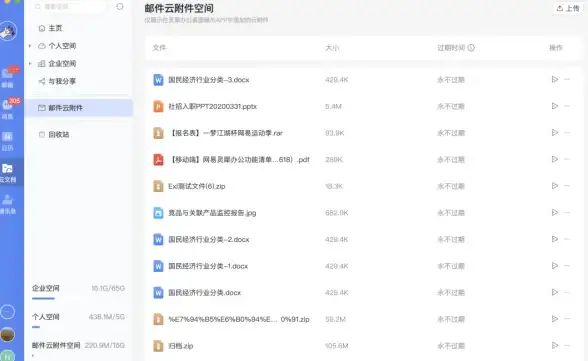Expand the 个人空间 tree arrow
The height and width of the screenshot is (361, 588).
(30, 46)
